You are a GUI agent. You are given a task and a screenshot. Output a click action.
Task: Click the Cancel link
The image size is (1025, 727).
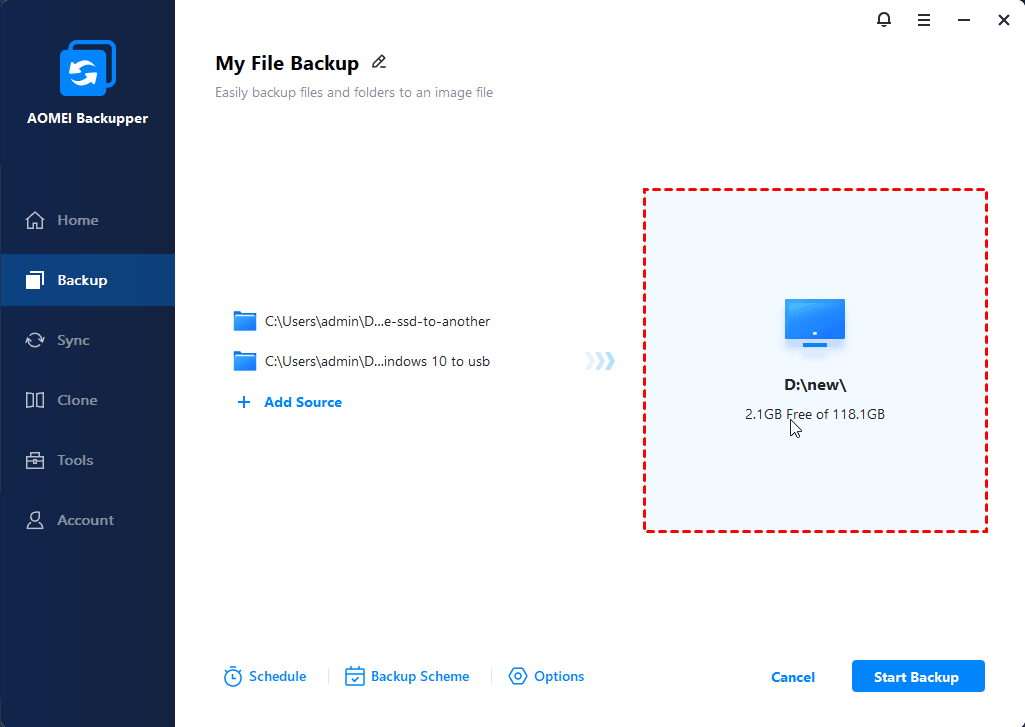793,677
